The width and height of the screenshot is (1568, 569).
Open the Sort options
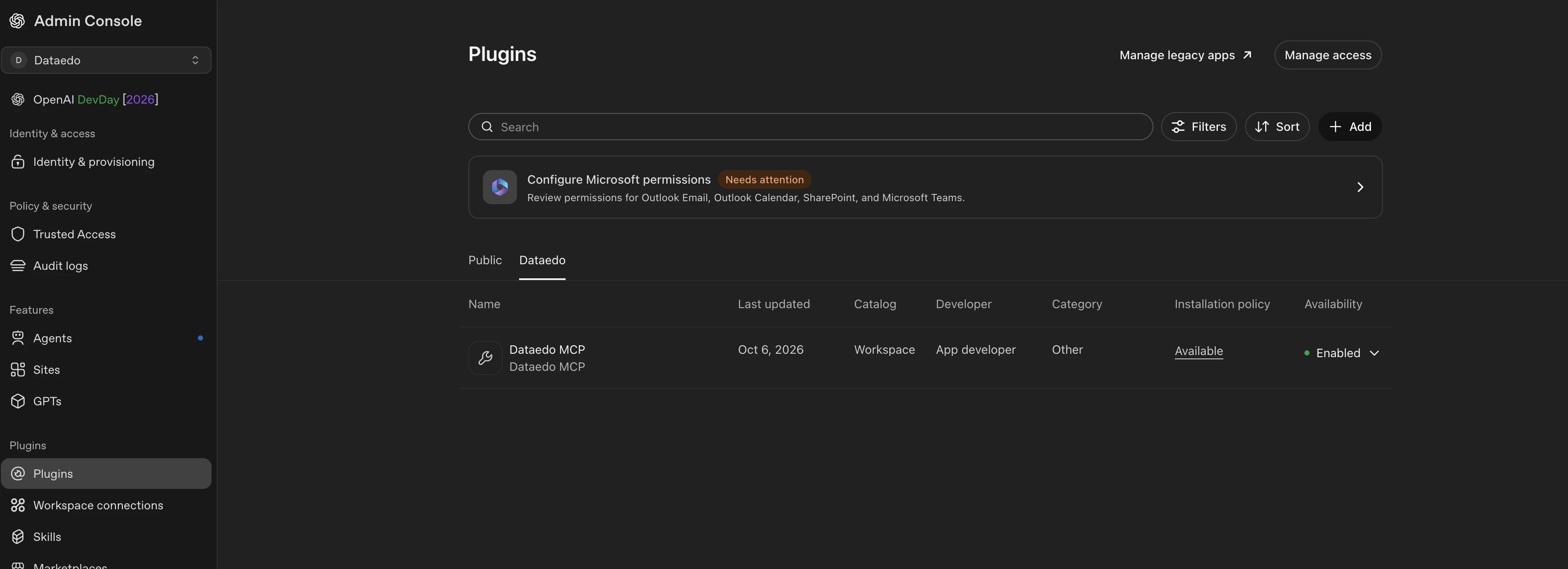coord(1277,127)
